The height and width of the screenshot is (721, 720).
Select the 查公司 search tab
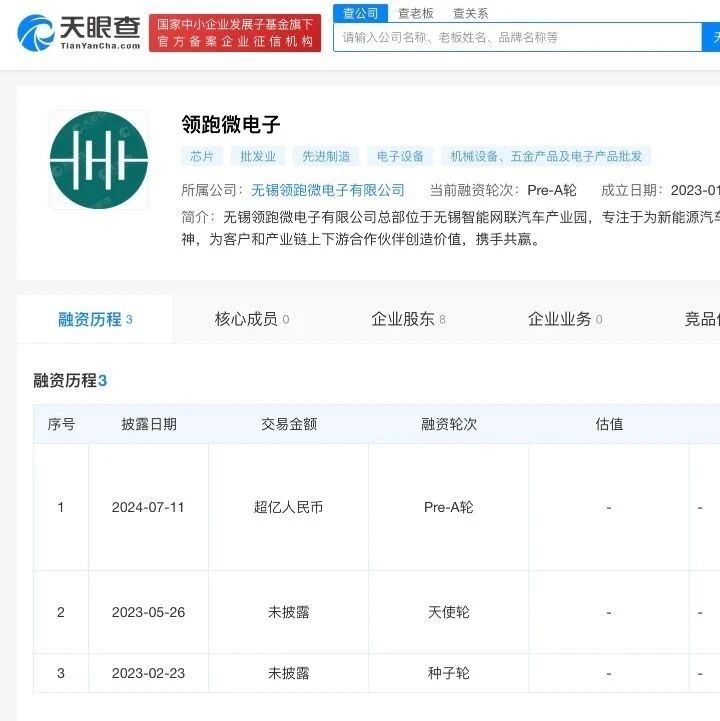point(360,13)
